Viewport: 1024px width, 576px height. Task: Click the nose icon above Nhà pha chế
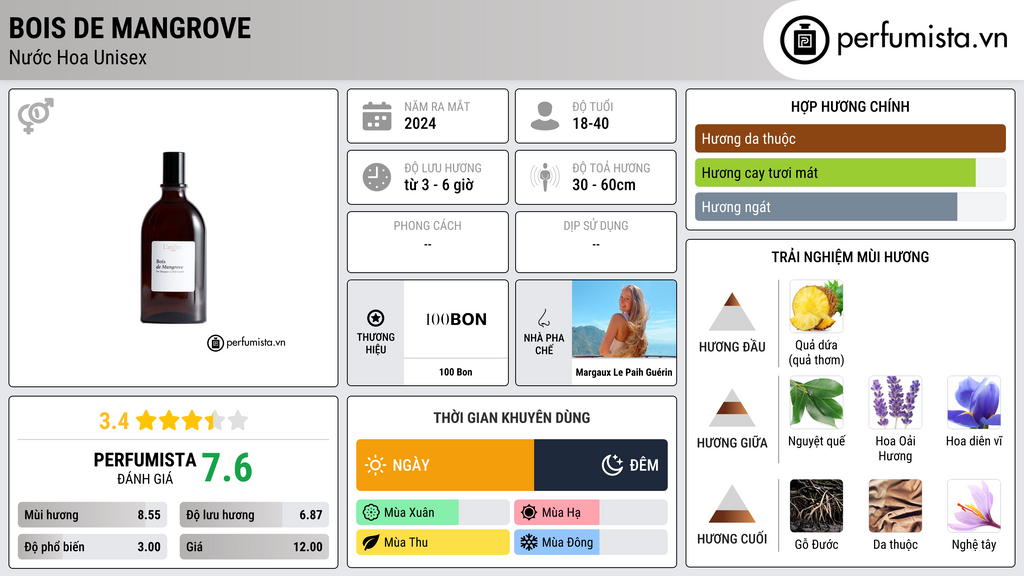(x=543, y=318)
